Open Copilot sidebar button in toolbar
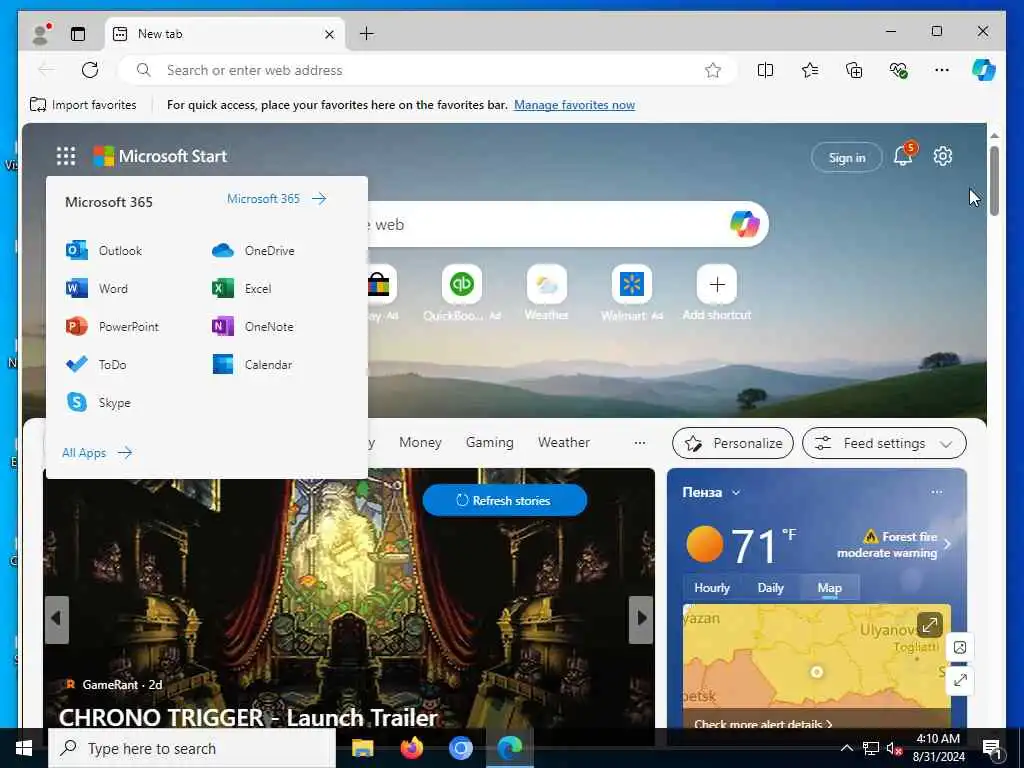Viewport: 1024px width, 768px height. 983,70
